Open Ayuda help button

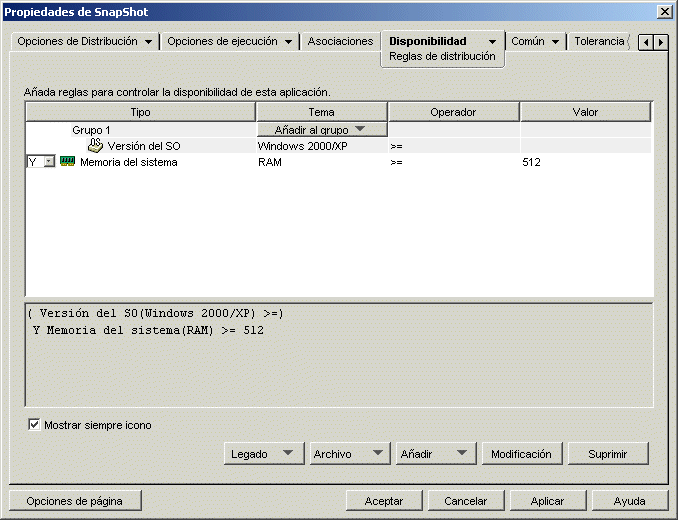pyautogui.click(x=630, y=501)
